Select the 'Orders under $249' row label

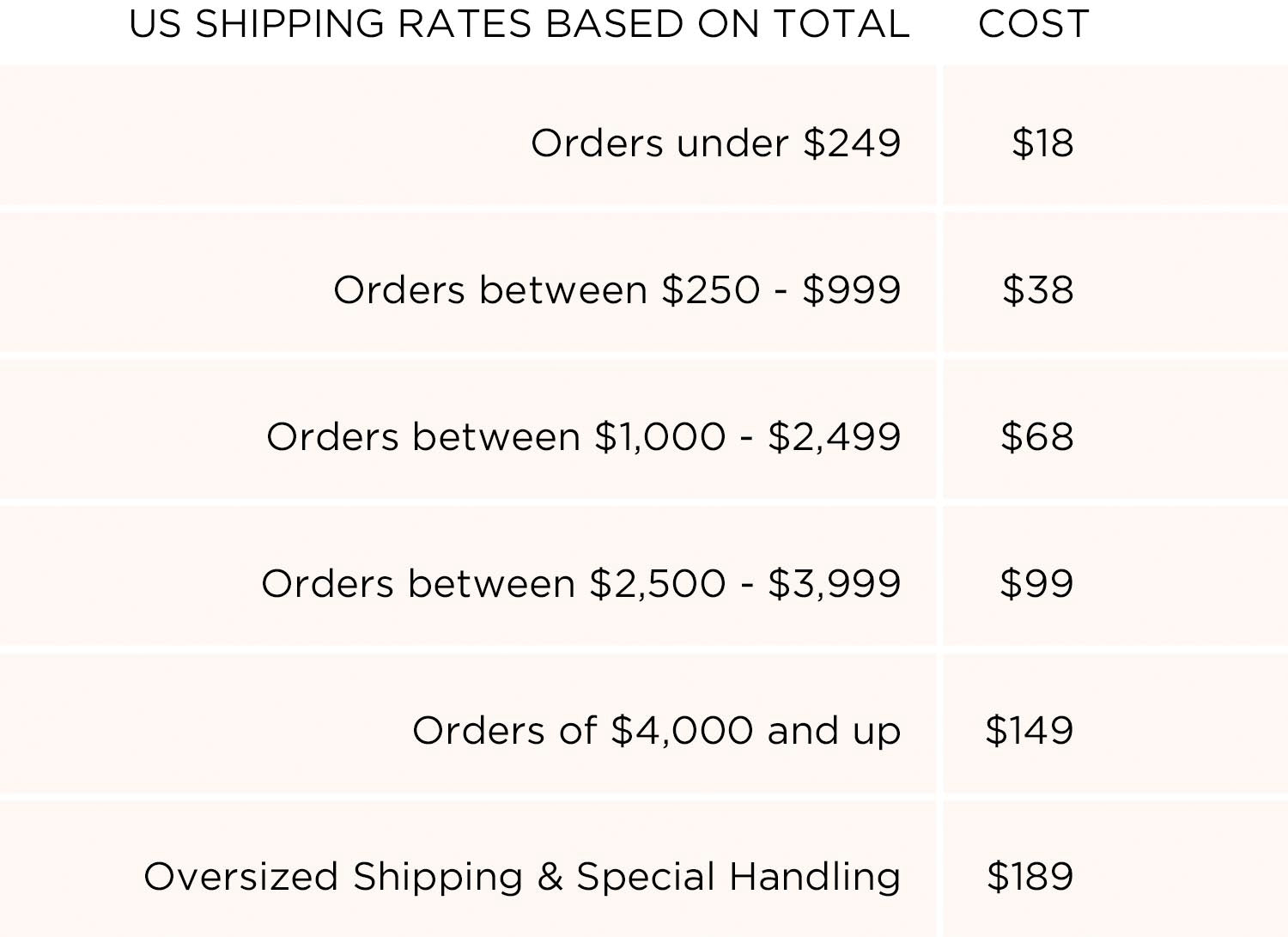tap(715, 143)
